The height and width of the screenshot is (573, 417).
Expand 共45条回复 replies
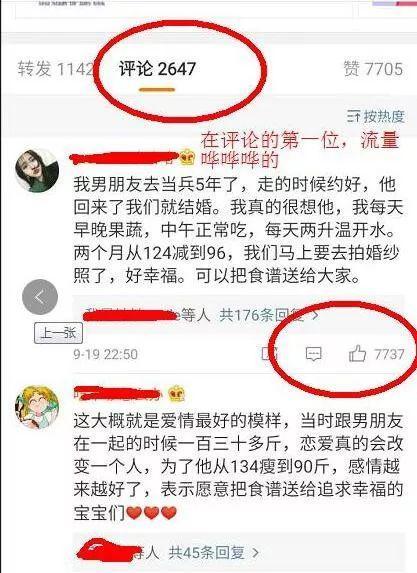214,553
